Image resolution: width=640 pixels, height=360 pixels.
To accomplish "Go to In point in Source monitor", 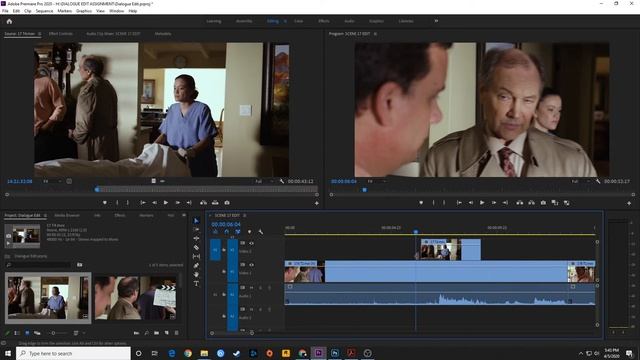I will point(143,202).
